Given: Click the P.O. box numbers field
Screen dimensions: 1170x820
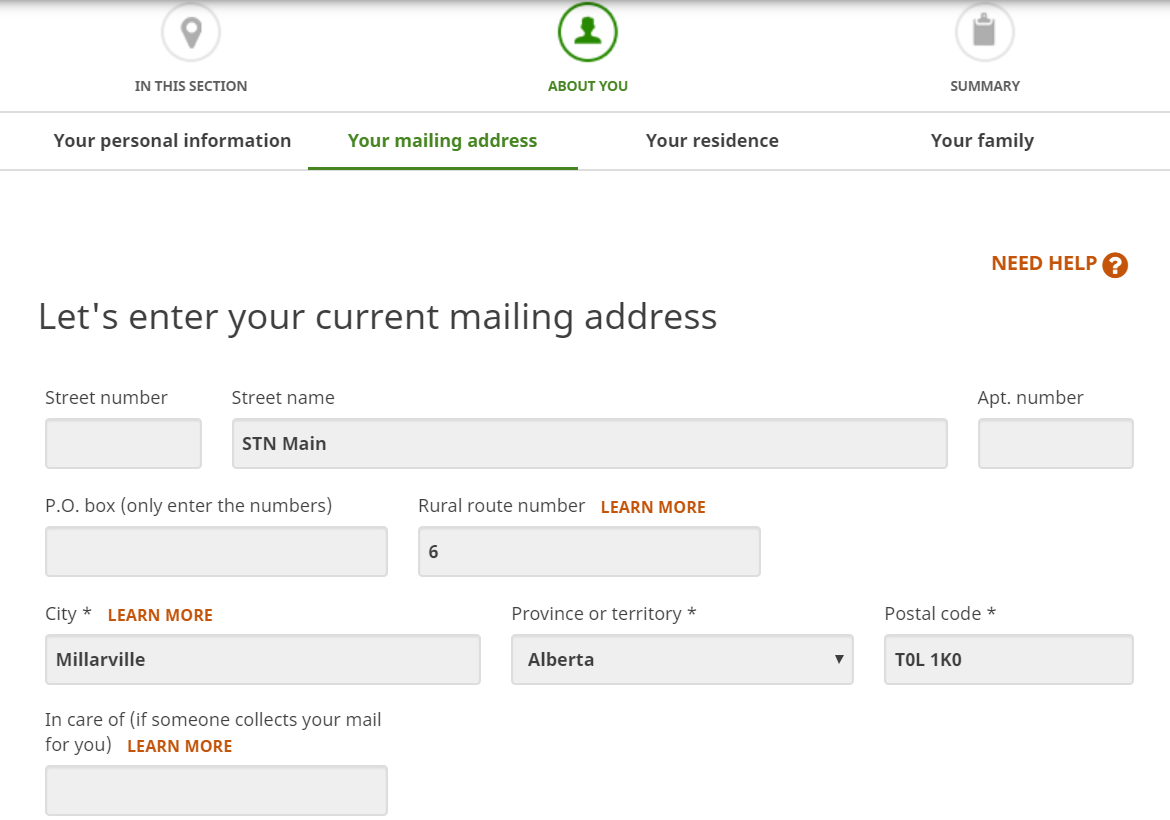Looking at the screenshot, I should click(x=216, y=551).
